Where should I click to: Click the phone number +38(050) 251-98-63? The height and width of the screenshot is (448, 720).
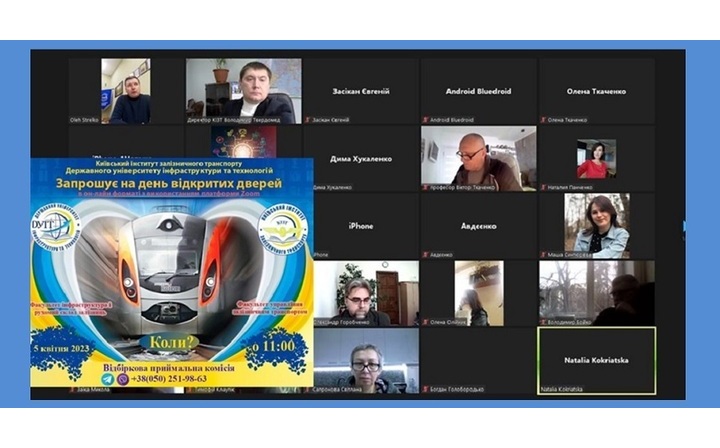[169, 379]
